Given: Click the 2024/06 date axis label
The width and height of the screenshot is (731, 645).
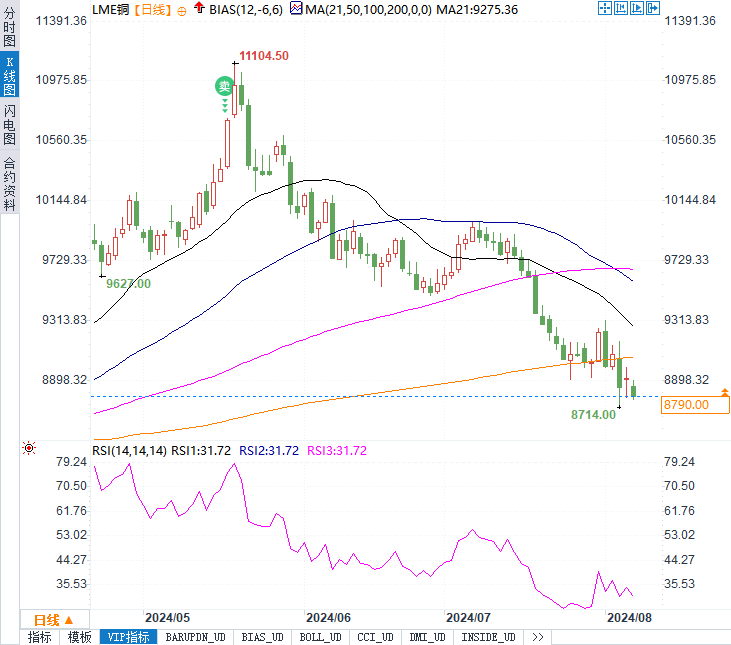Looking at the screenshot, I should (x=328, y=618).
